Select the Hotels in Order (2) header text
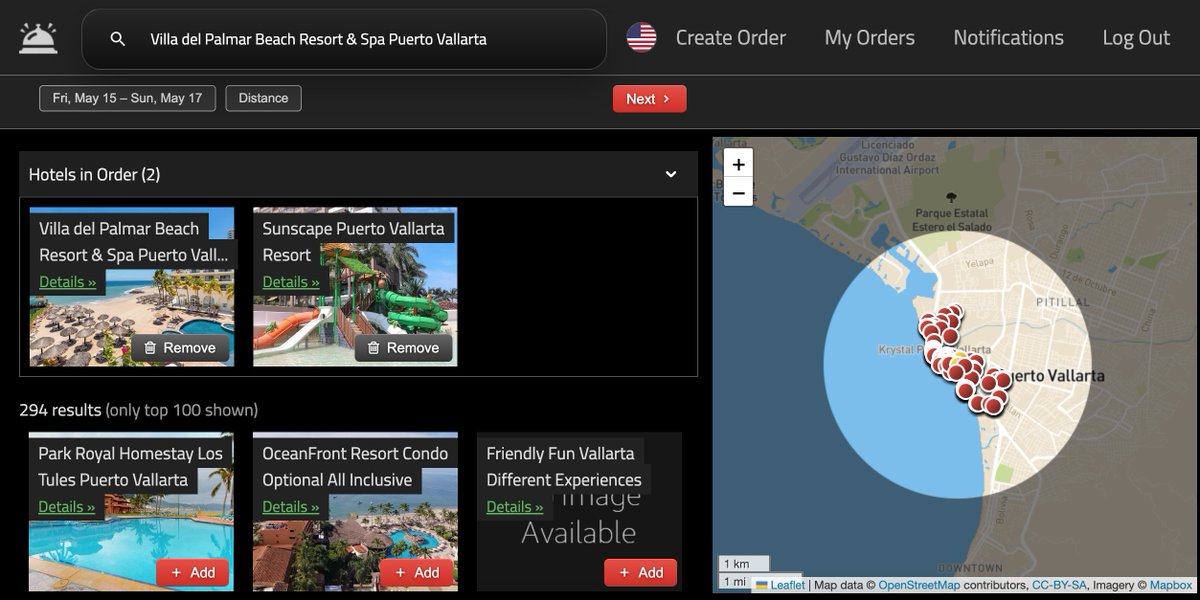 [94, 174]
